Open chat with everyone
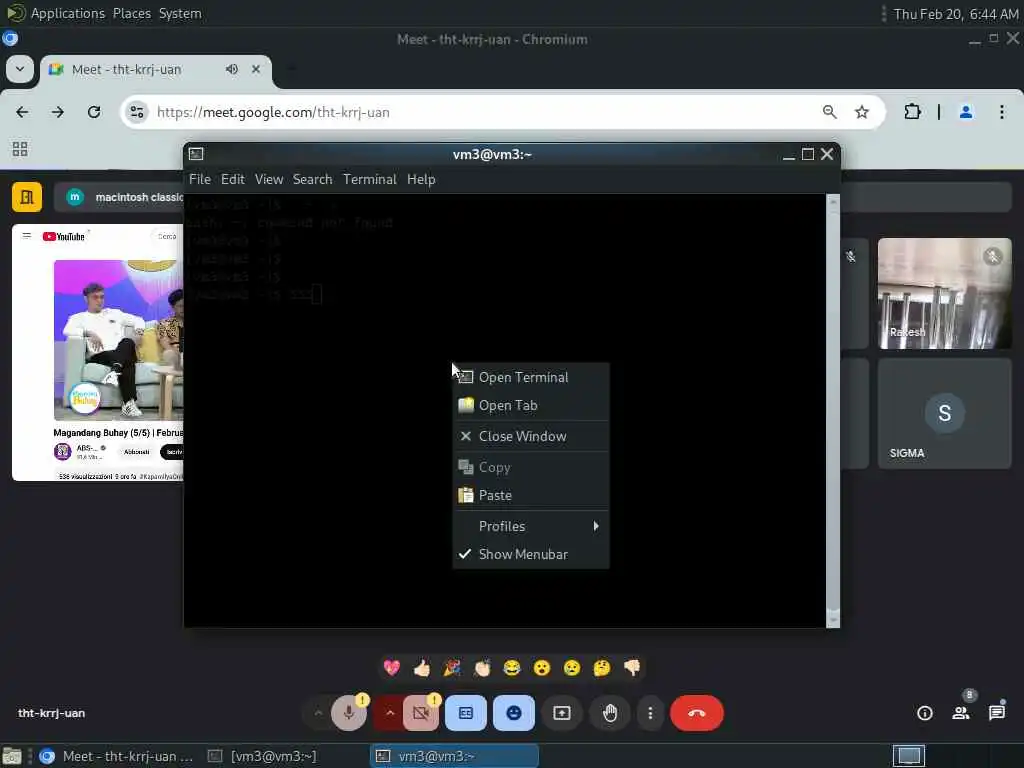Viewport: 1024px width, 768px height. coord(997,713)
